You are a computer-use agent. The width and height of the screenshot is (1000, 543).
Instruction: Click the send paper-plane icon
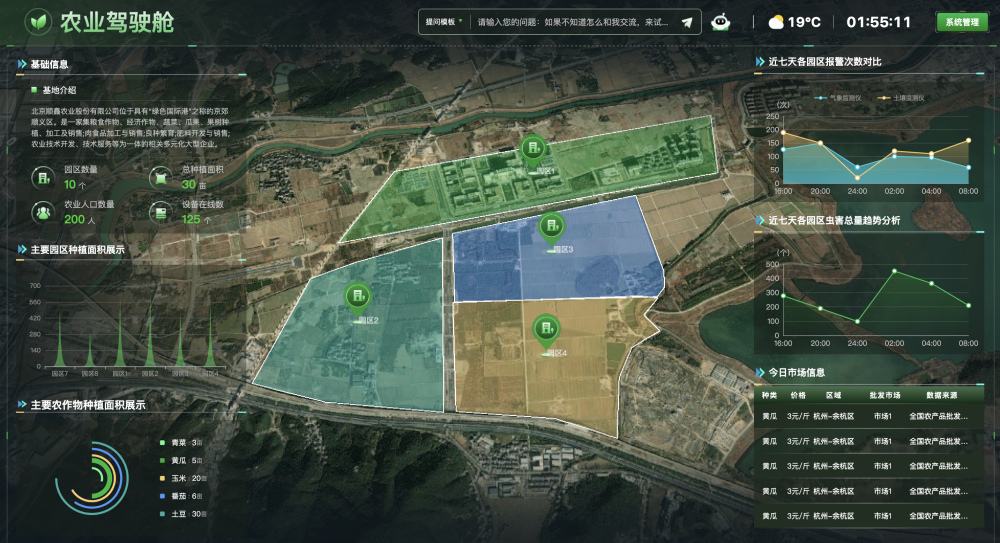pyautogui.click(x=687, y=22)
